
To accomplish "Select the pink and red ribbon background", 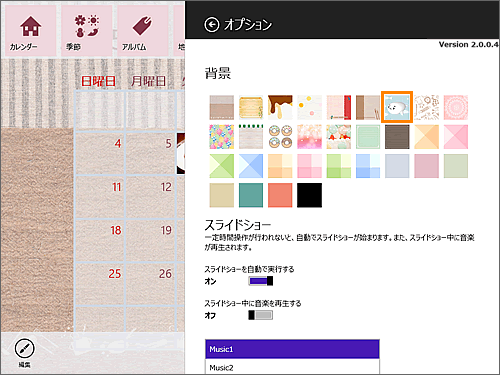I will point(339,107).
